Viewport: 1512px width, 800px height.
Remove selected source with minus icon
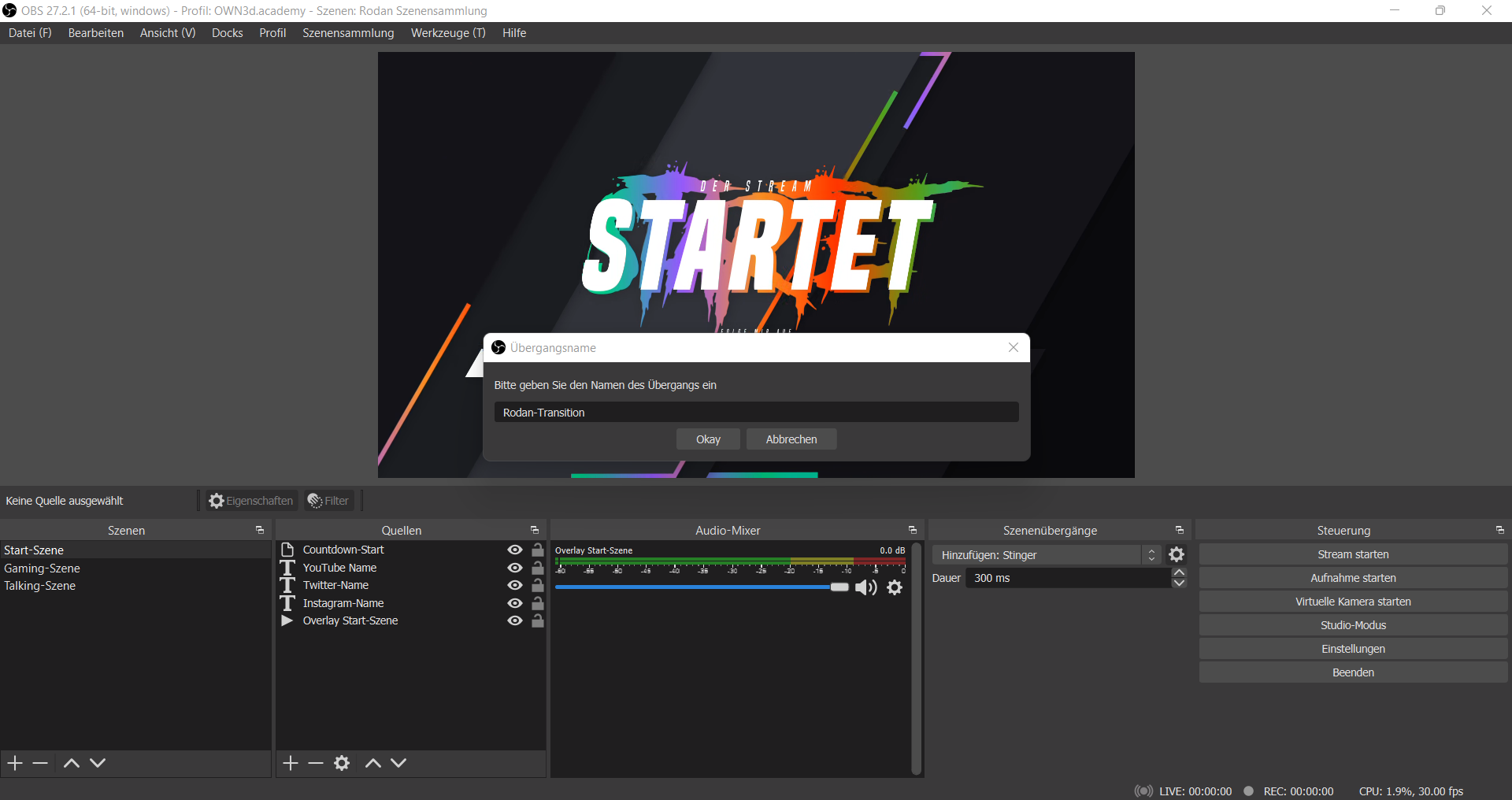pyautogui.click(x=316, y=763)
